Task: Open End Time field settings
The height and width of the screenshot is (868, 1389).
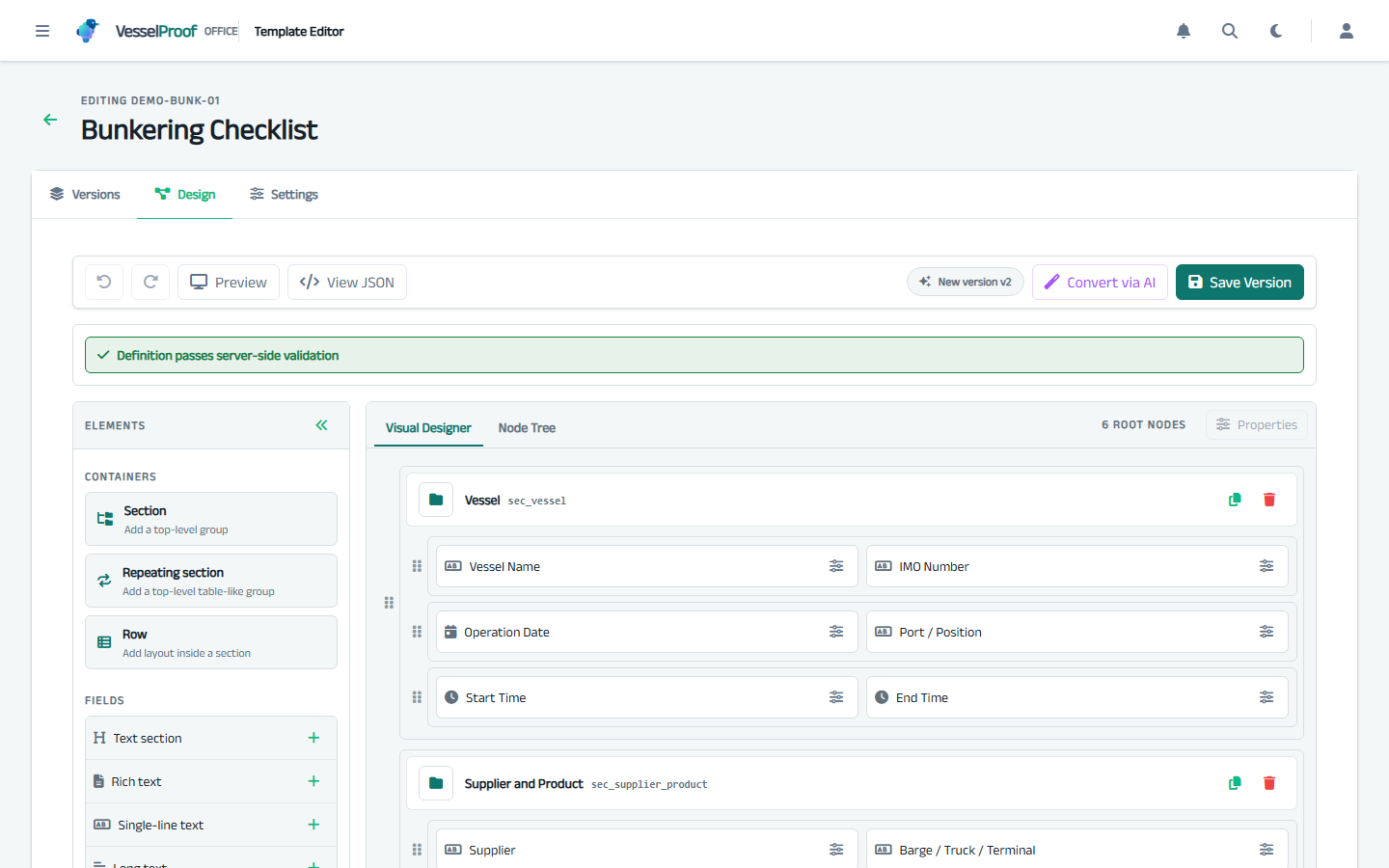Action: click(x=1266, y=697)
